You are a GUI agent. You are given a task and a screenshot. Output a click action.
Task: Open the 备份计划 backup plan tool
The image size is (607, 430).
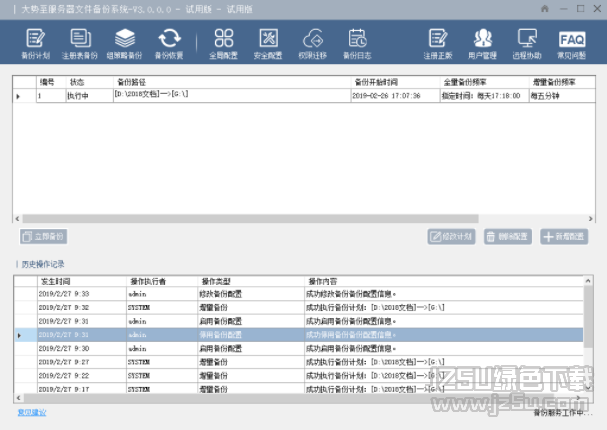[35, 44]
